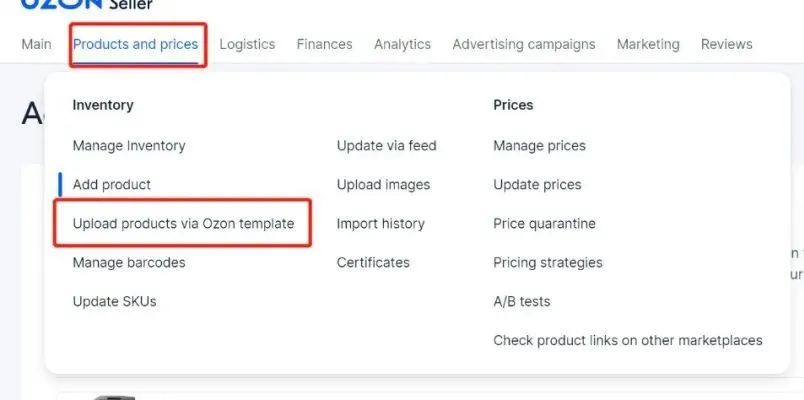Go to the Analytics tab
Image resolution: width=804 pixels, height=400 pixels.
point(402,44)
